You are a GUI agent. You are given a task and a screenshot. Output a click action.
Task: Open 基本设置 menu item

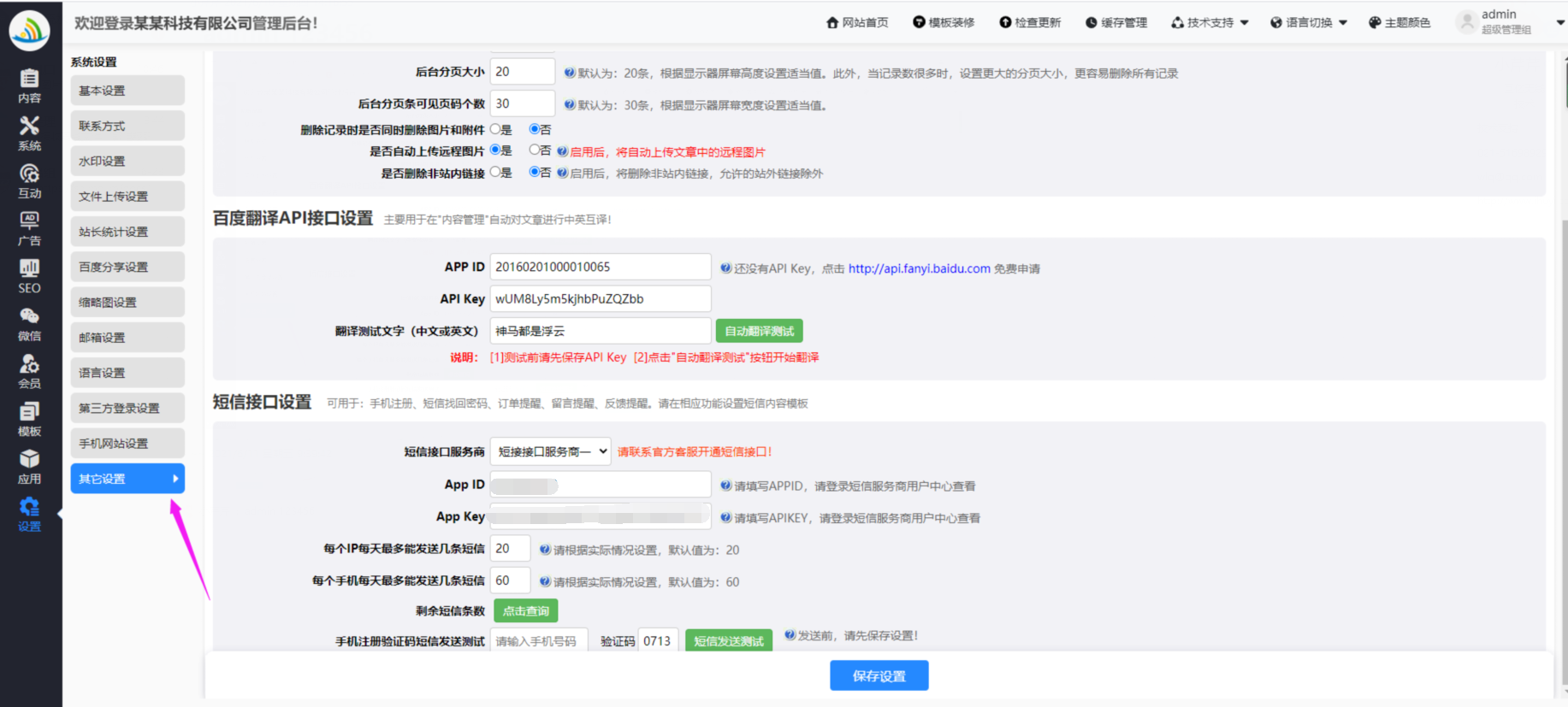(127, 91)
